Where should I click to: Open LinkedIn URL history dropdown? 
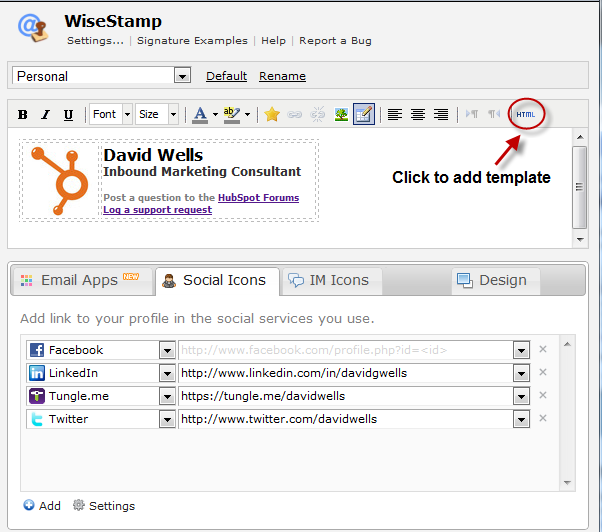[x=521, y=373]
